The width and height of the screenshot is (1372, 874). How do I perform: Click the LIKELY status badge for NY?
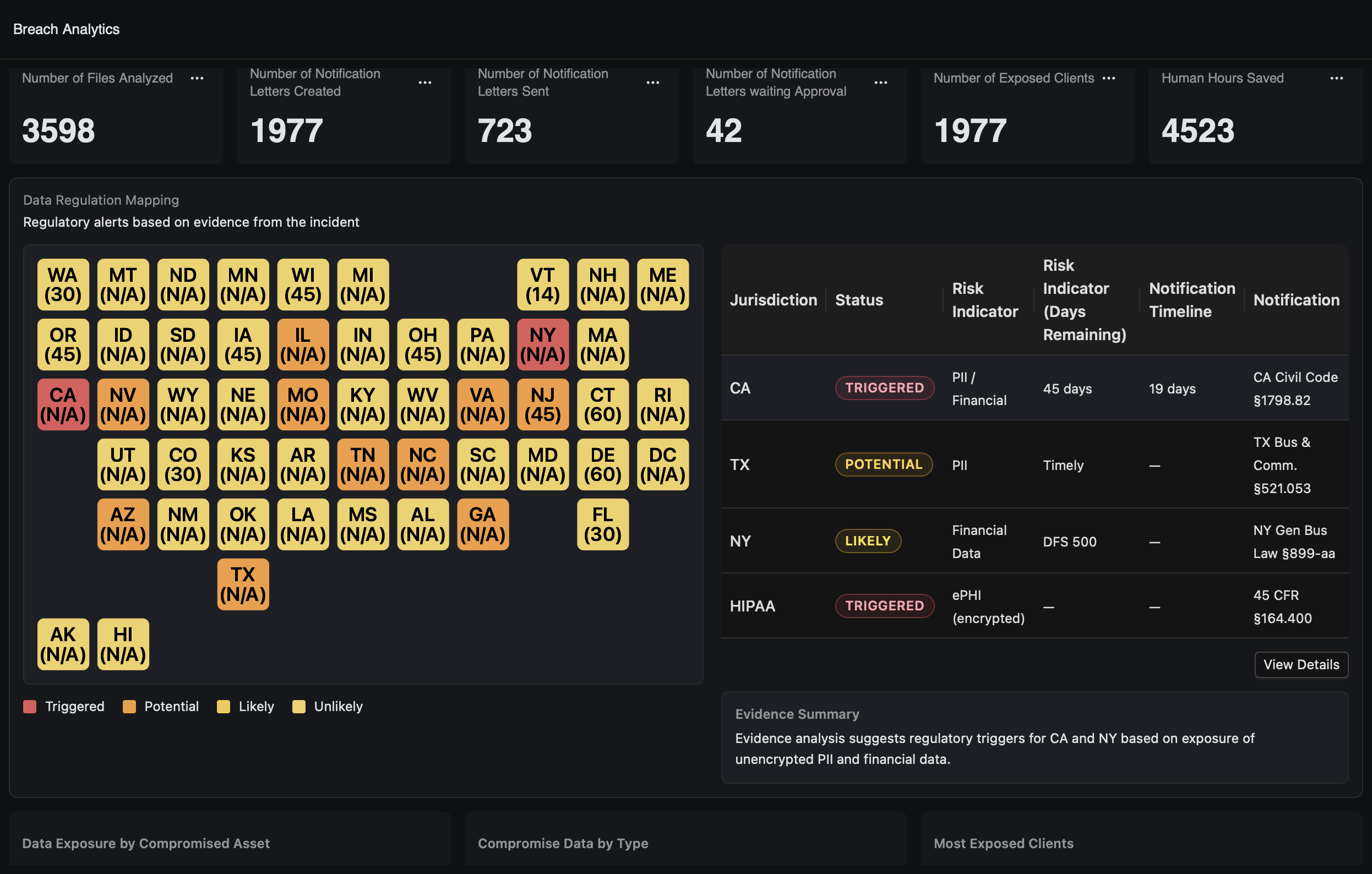[868, 540]
